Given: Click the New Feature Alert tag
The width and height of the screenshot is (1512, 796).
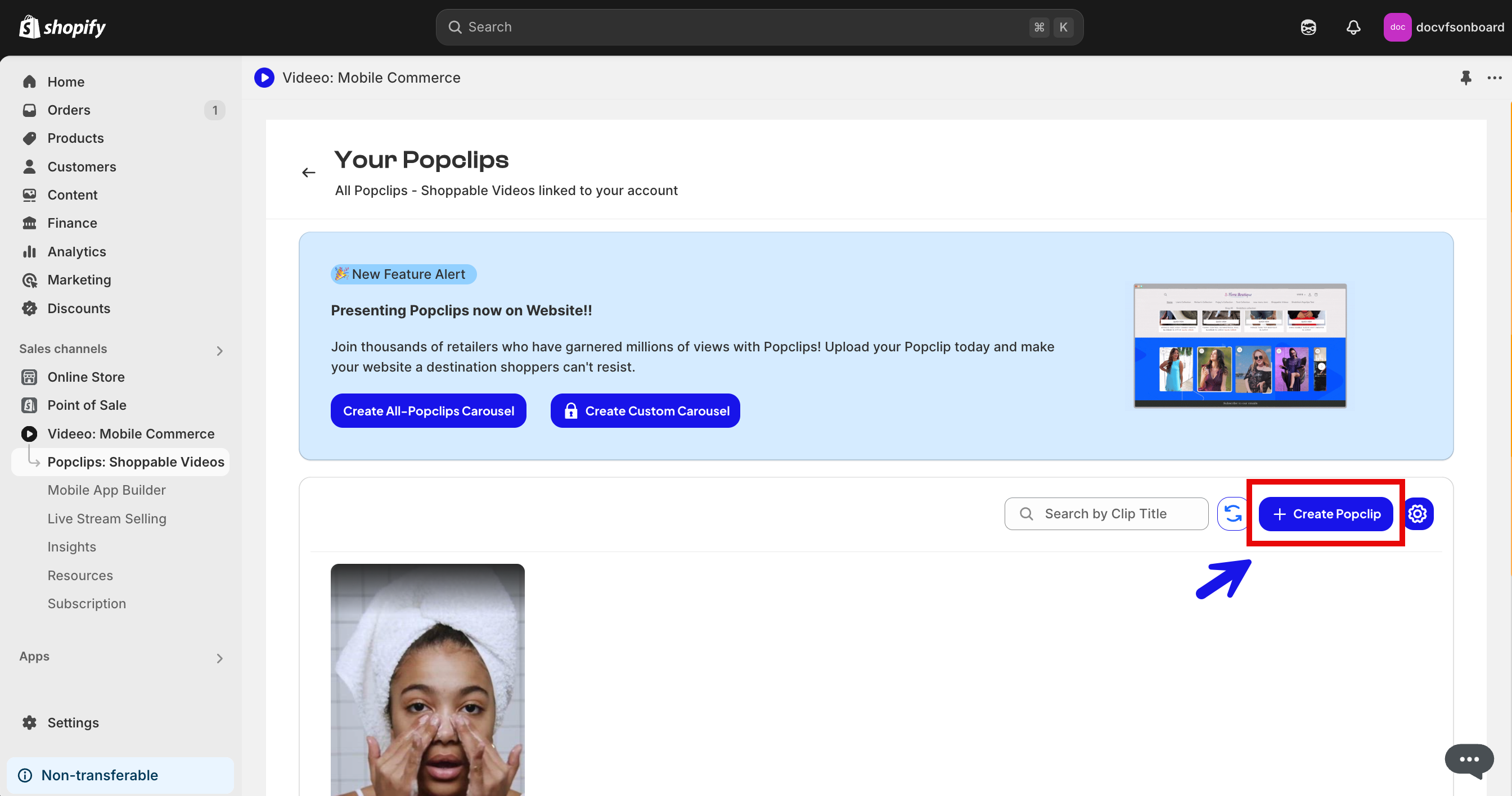Looking at the screenshot, I should click(x=404, y=274).
